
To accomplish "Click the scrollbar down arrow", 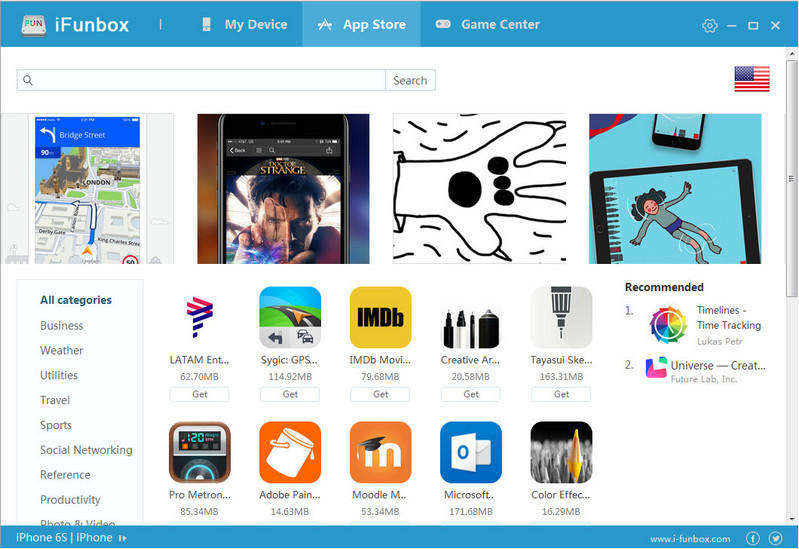I will pyautogui.click(x=791, y=519).
